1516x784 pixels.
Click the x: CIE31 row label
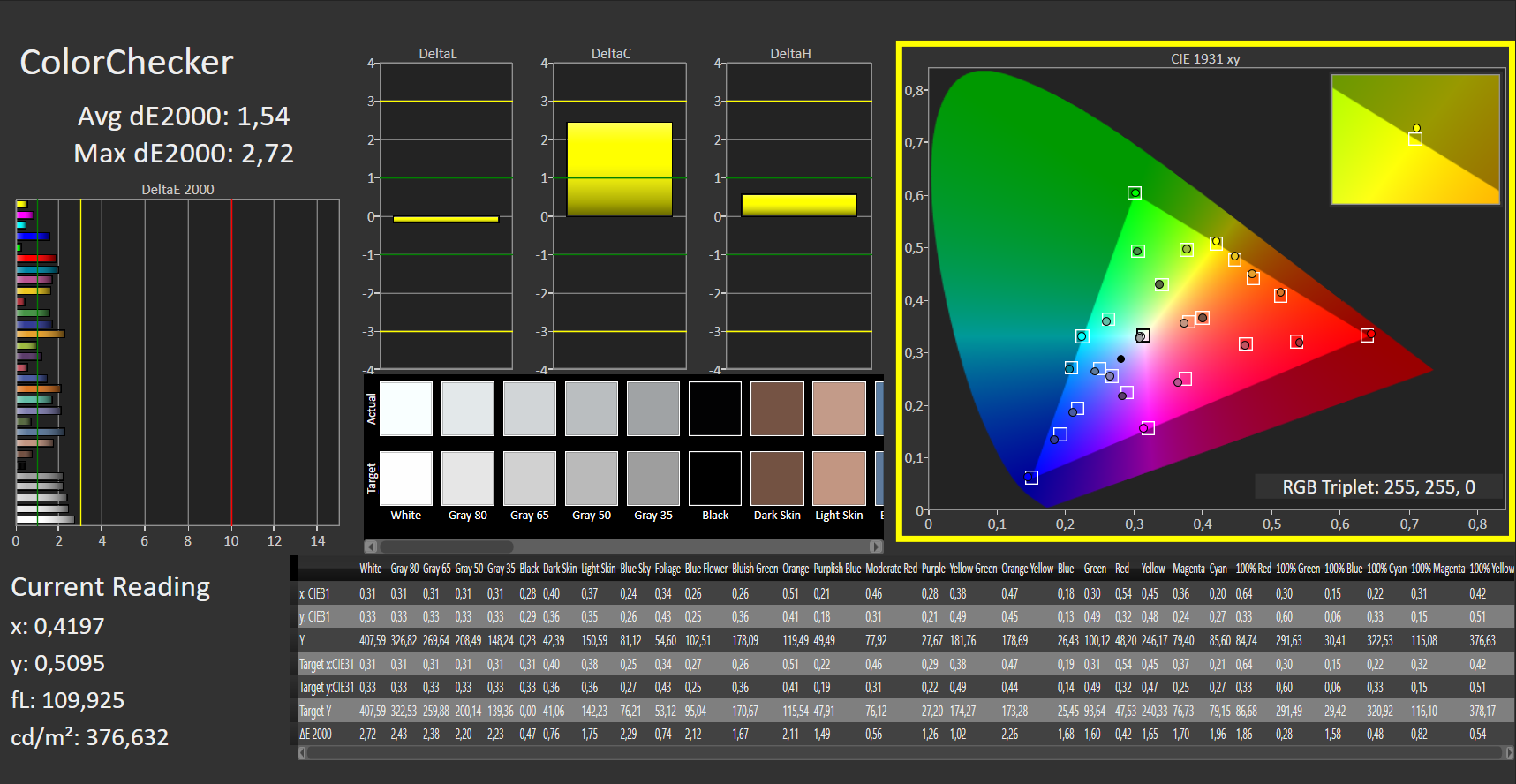tap(313, 593)
